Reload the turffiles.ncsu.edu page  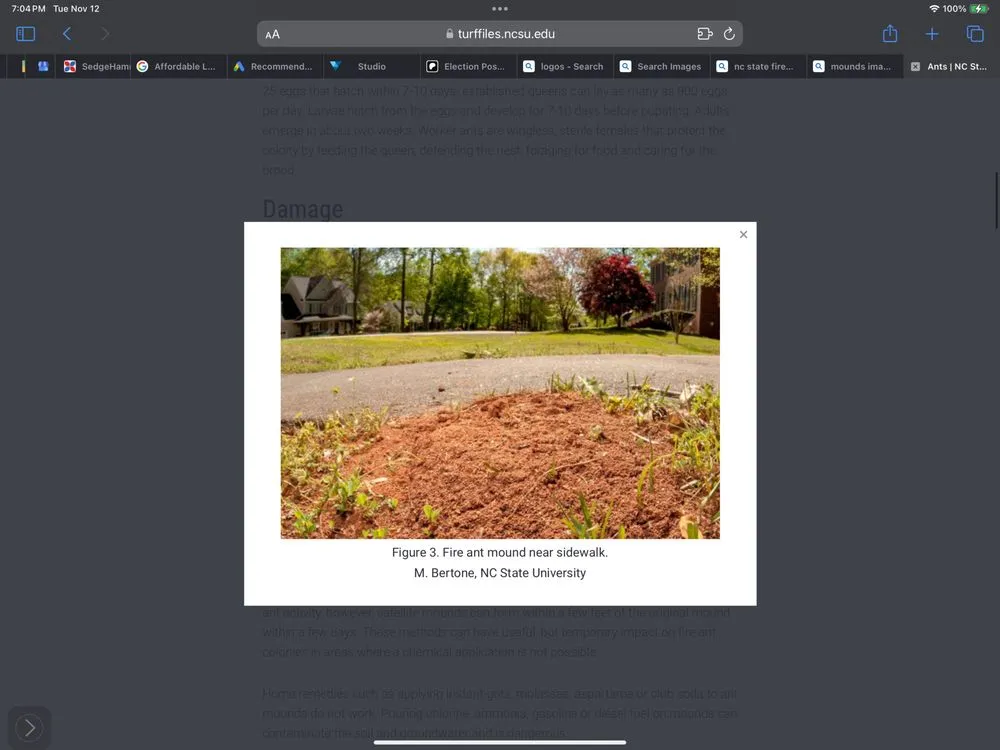(730, 34)
